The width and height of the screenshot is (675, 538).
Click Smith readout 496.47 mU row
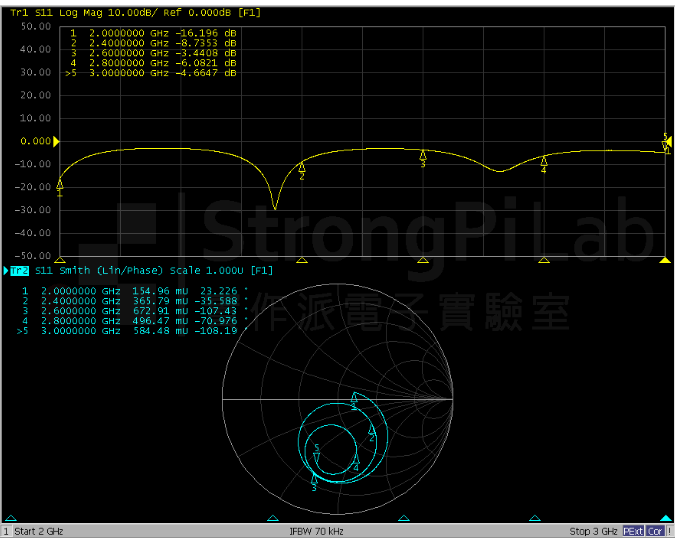tap(134, 321)
